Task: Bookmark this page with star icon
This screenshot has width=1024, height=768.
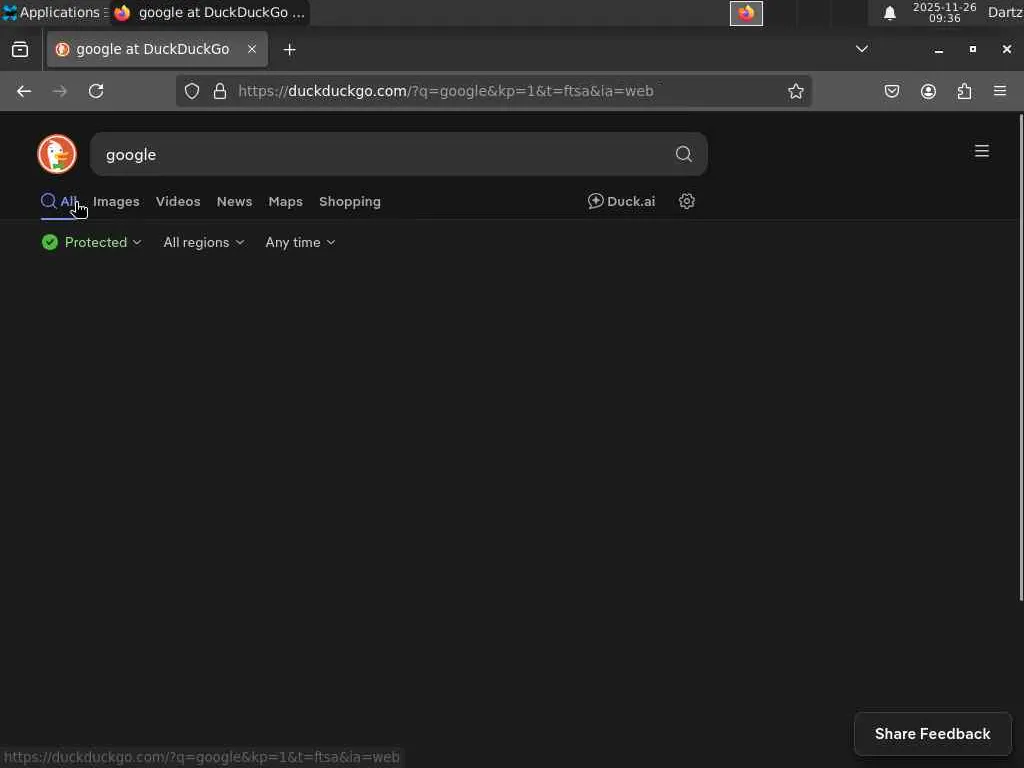Action: click(795, 91)
